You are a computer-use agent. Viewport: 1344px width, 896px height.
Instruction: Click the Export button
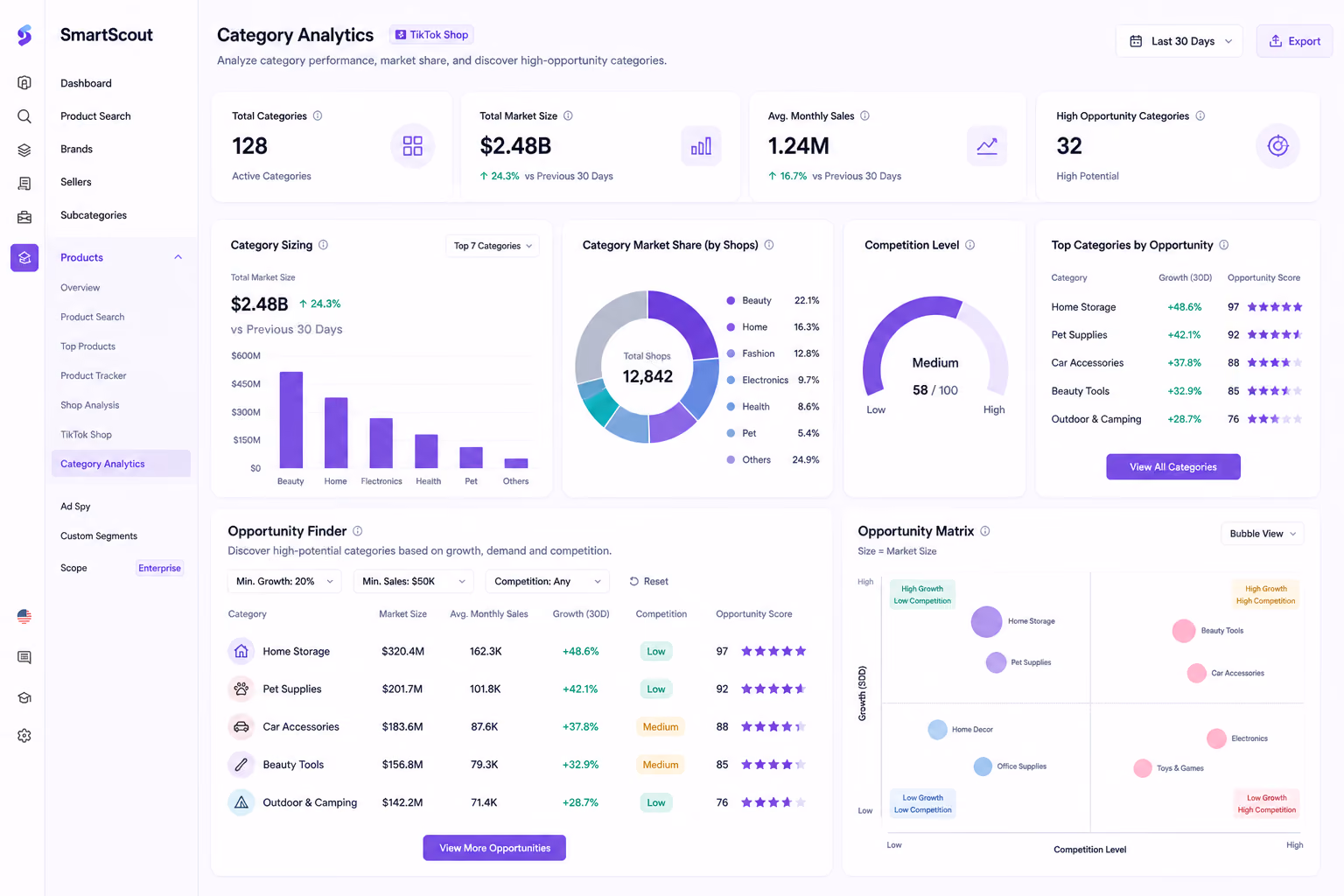click(1294, 41)
